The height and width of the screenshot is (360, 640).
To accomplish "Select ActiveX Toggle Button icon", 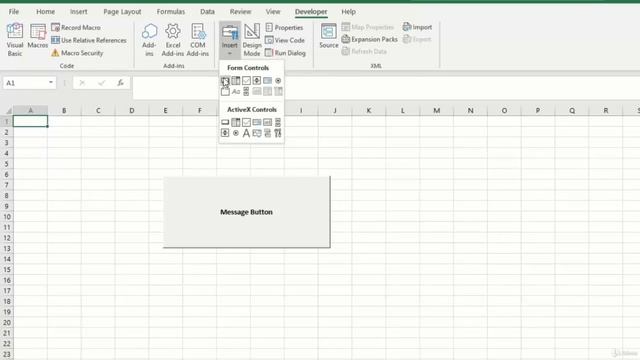I will (267, 133).
